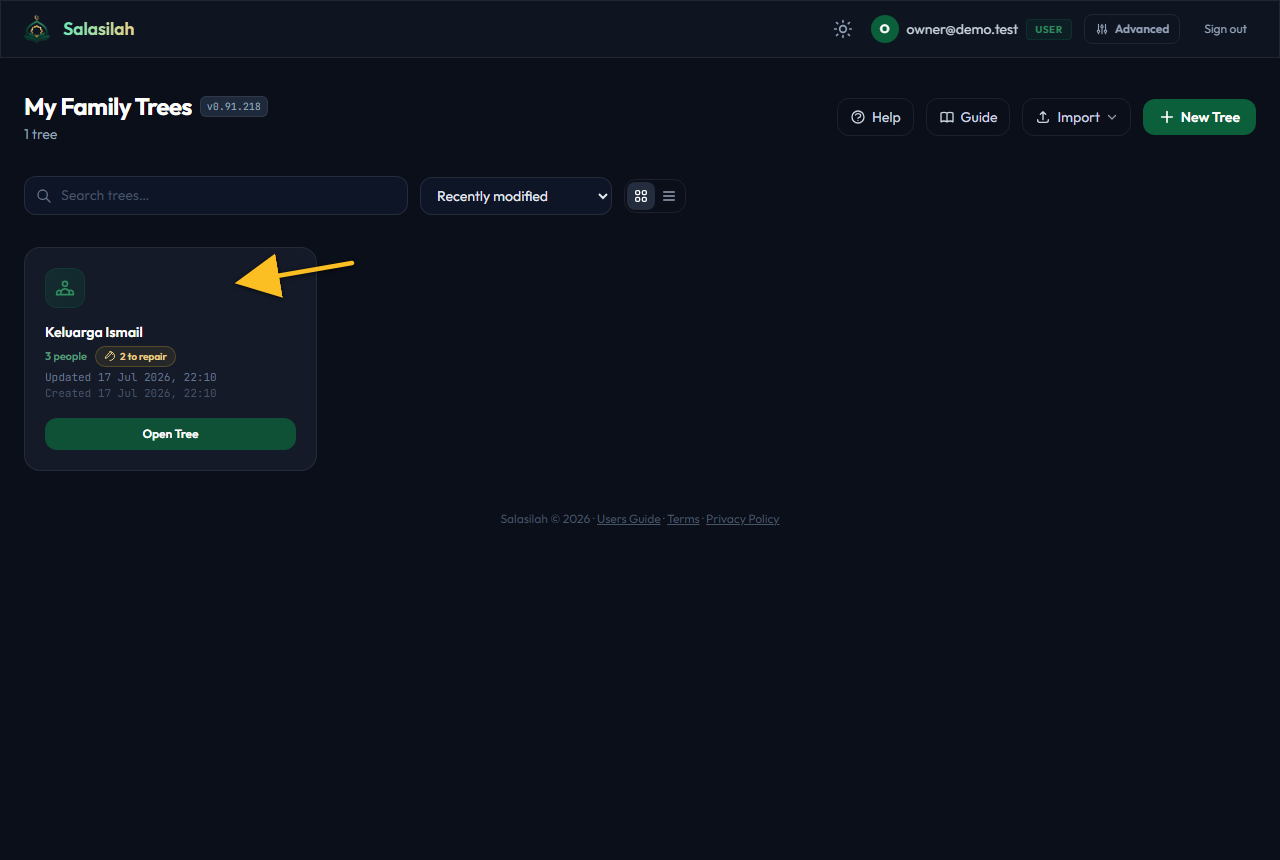The height and width of the screenshot is (860, 1280).
Task: Toggle the light/dark theme sun icon
Action: [x=843, y=29]
